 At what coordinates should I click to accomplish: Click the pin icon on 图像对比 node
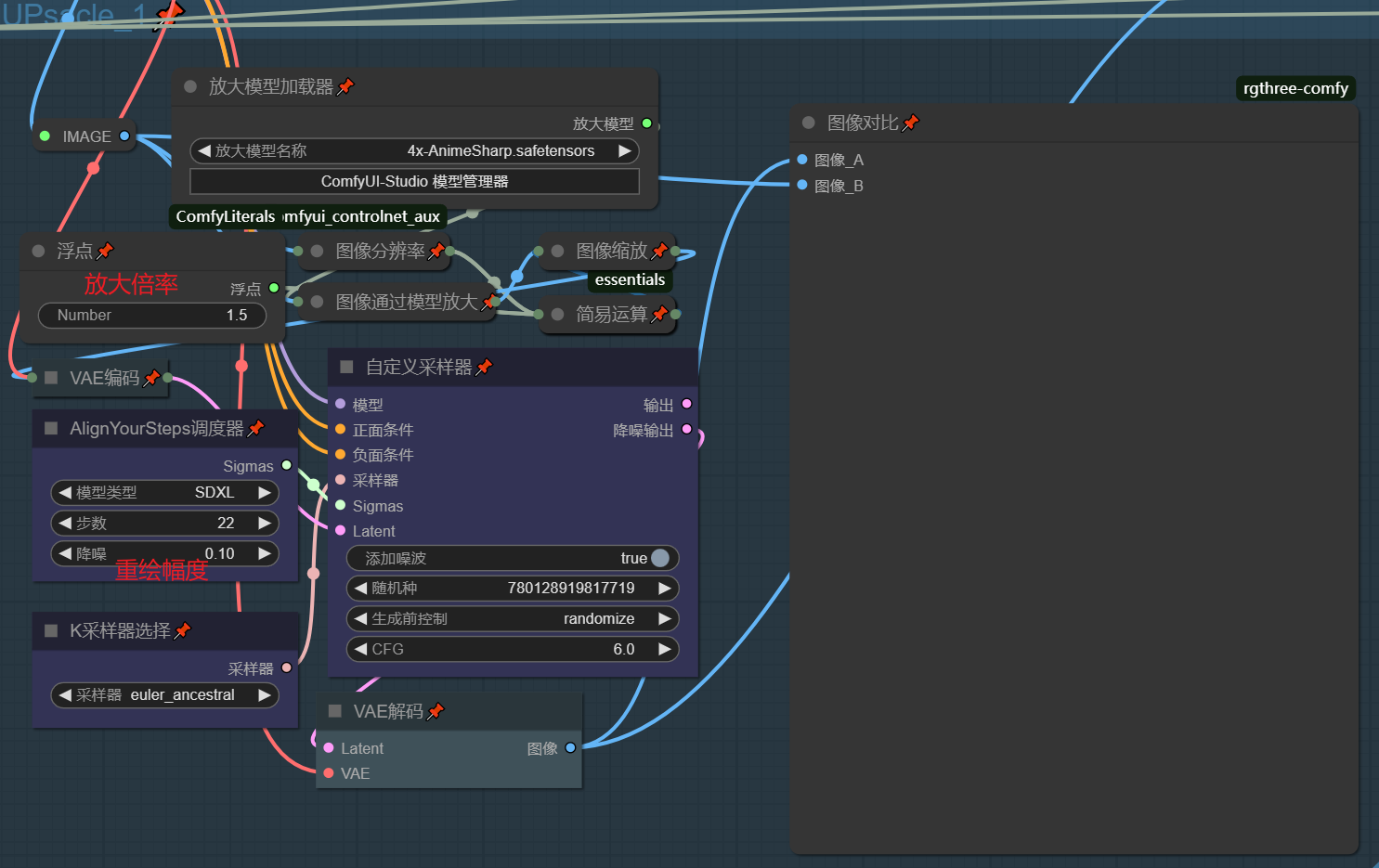click(x=910, y=123)
